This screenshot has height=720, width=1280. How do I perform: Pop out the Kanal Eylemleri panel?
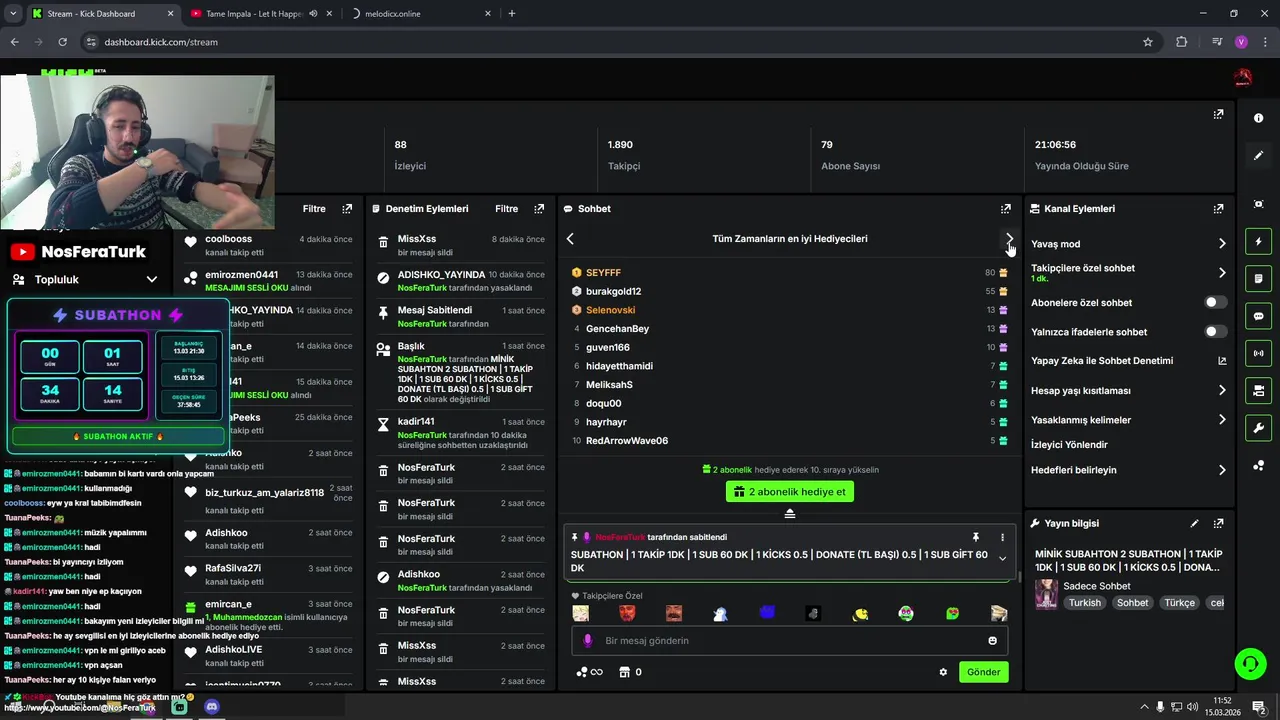(1218, 209)
